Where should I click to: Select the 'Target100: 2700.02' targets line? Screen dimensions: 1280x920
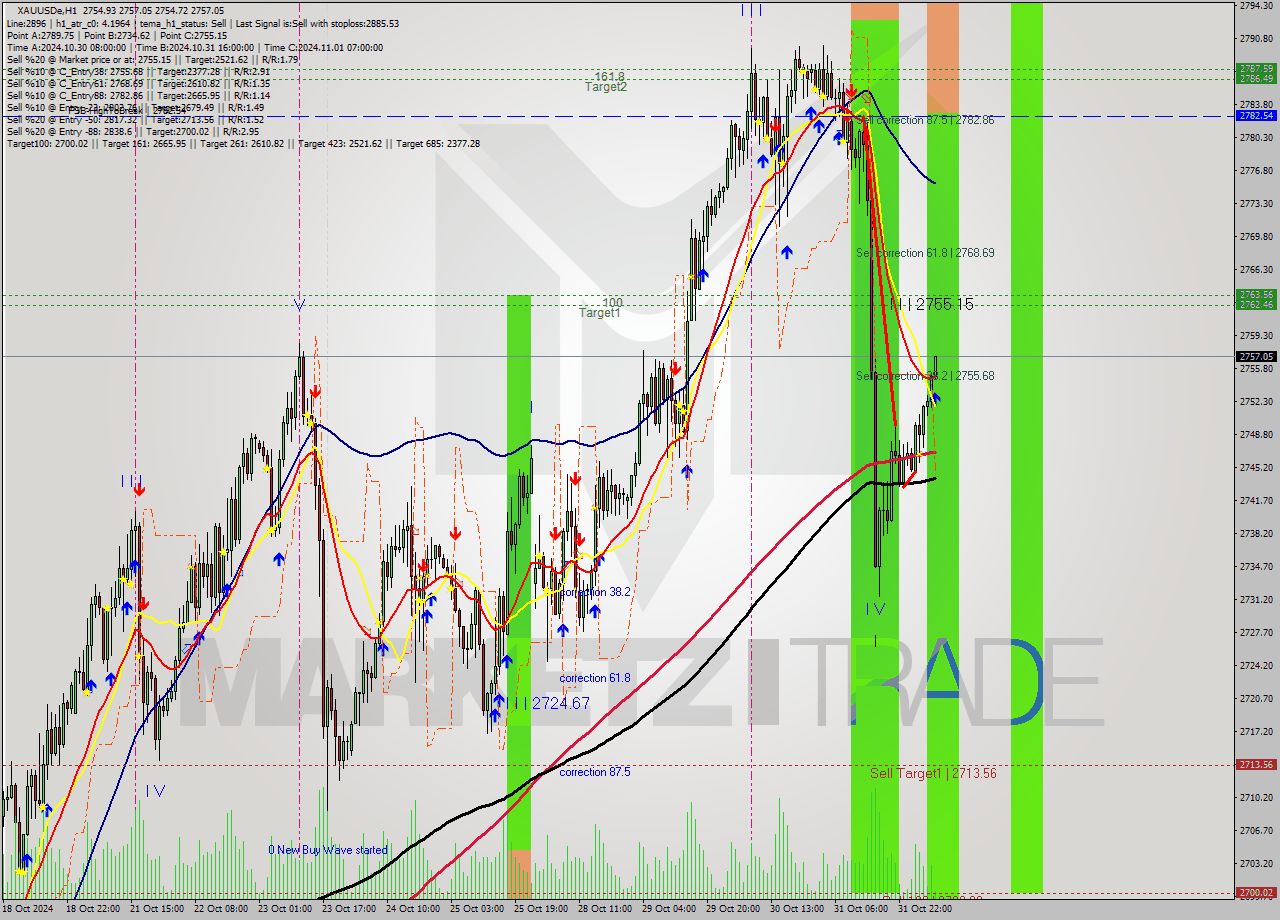(x=243, y=143)
